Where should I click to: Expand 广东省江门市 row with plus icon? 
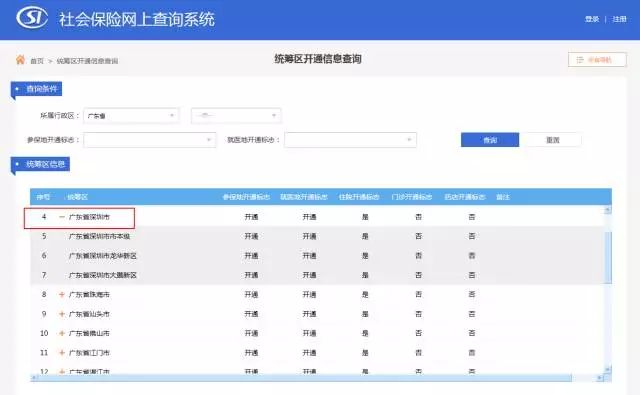pos(62,353)
